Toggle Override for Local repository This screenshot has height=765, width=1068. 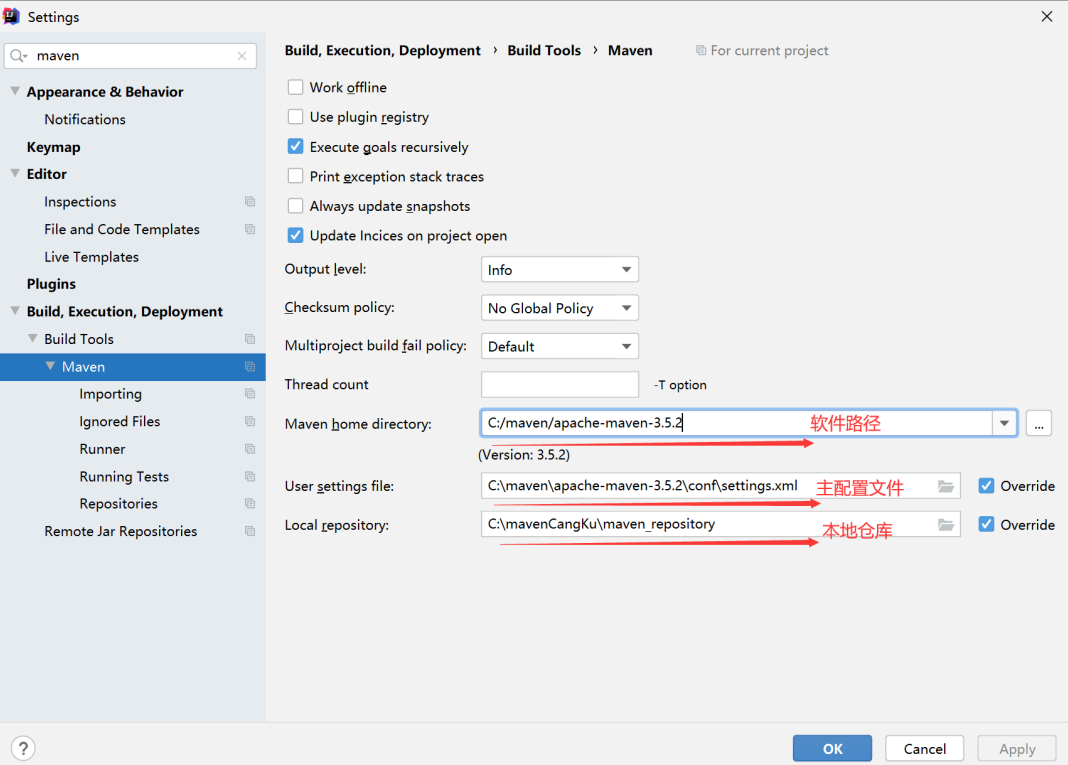tap(986, 525)
